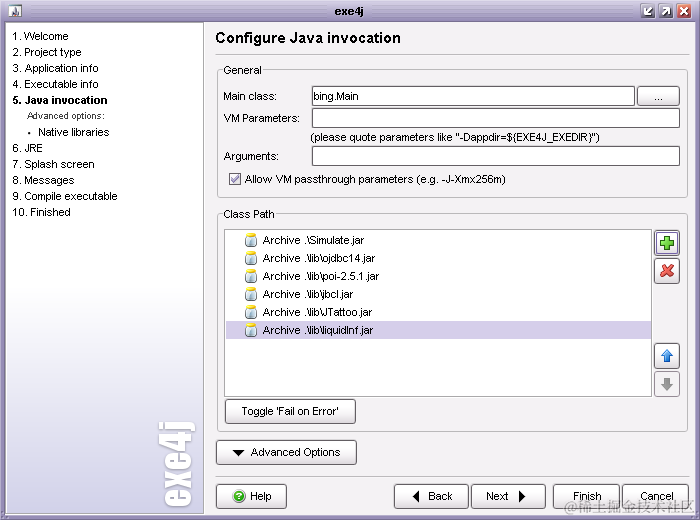Toggle Allow VM passthrough parameters checkbox

[x=235, y=179]
